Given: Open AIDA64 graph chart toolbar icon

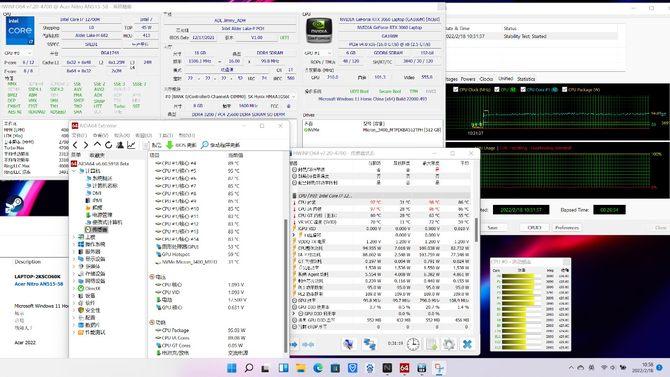Looking at the screenshot, I should (131, 145).
